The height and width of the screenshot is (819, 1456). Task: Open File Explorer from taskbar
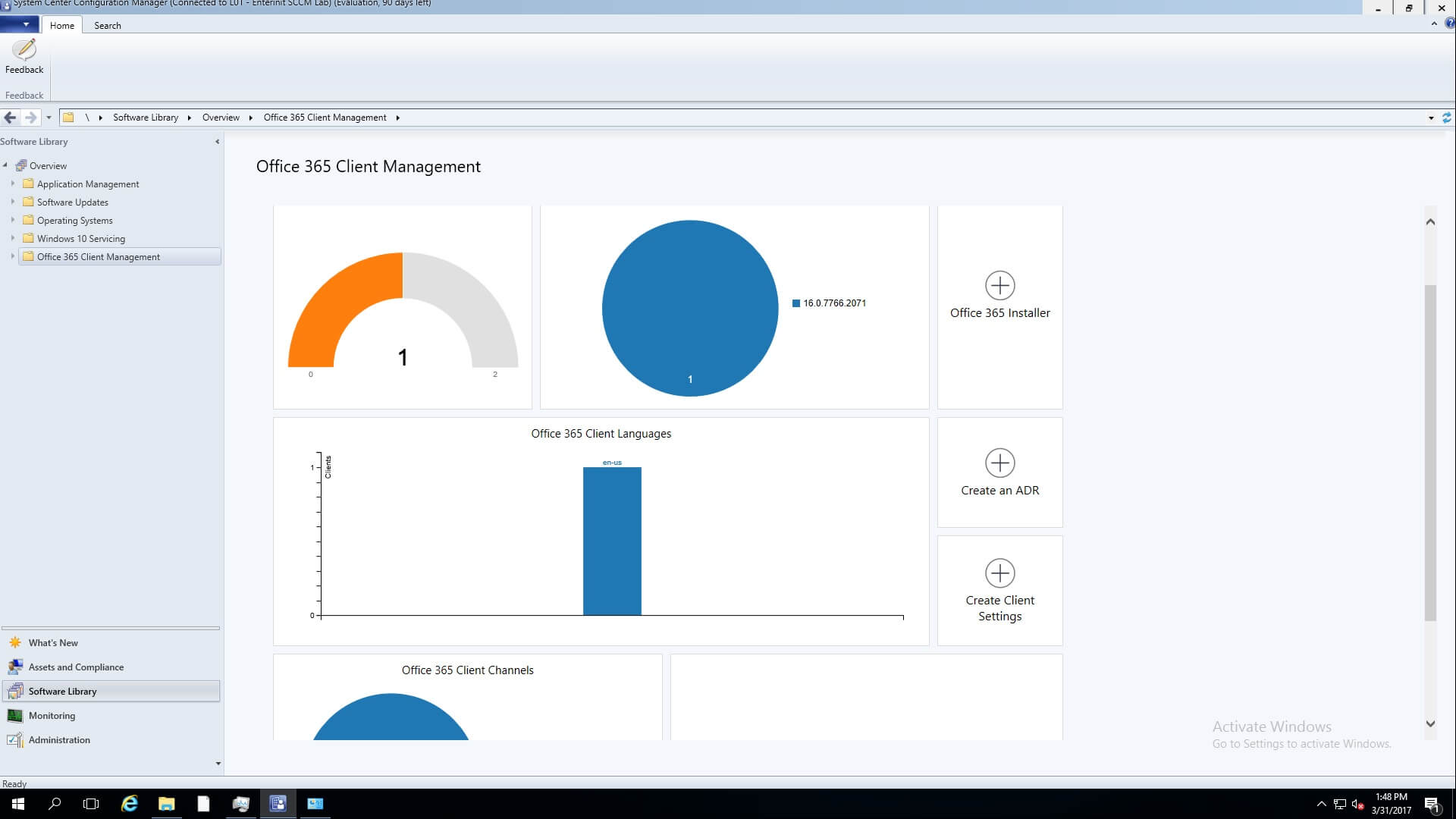pos(167,804)
